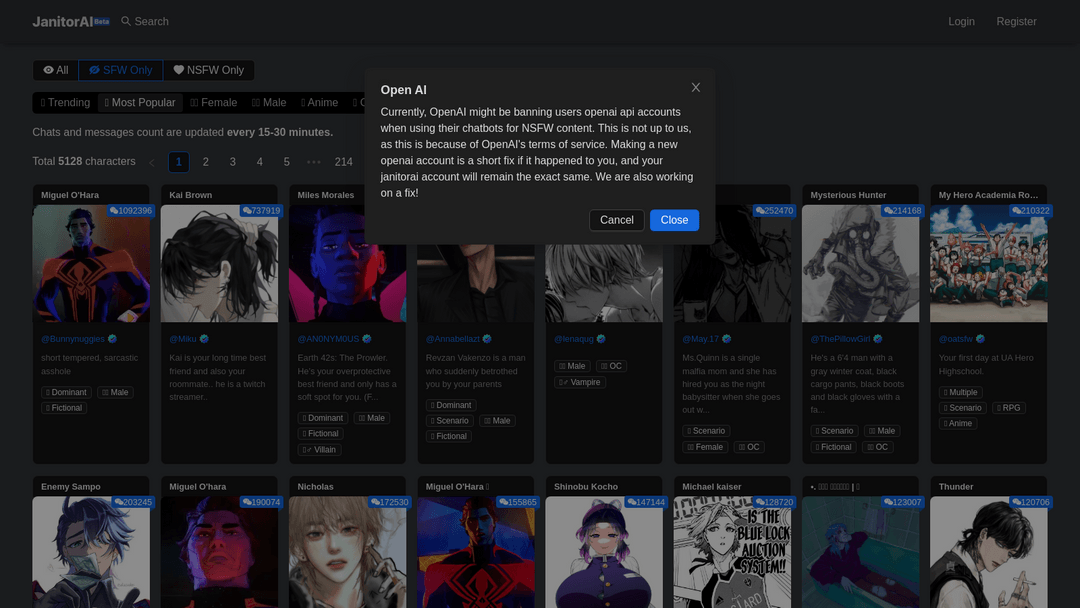Click verified badge next to @oatsfw
This screenshot has height=608, width=1080.
pyautogui.click(x=980, y=339)
